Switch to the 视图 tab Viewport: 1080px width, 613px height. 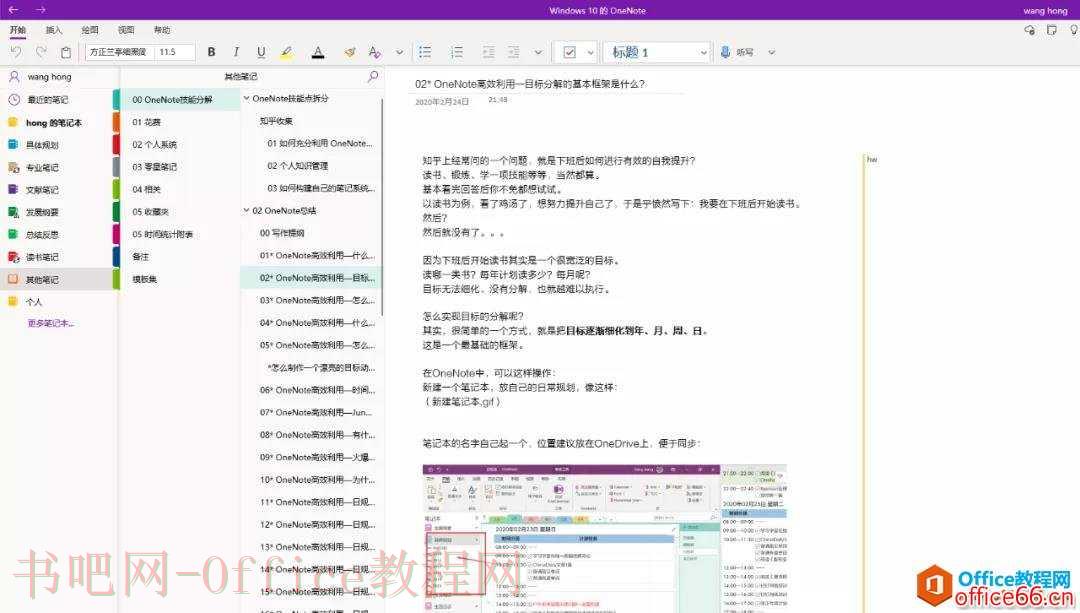tap(126, 30)
